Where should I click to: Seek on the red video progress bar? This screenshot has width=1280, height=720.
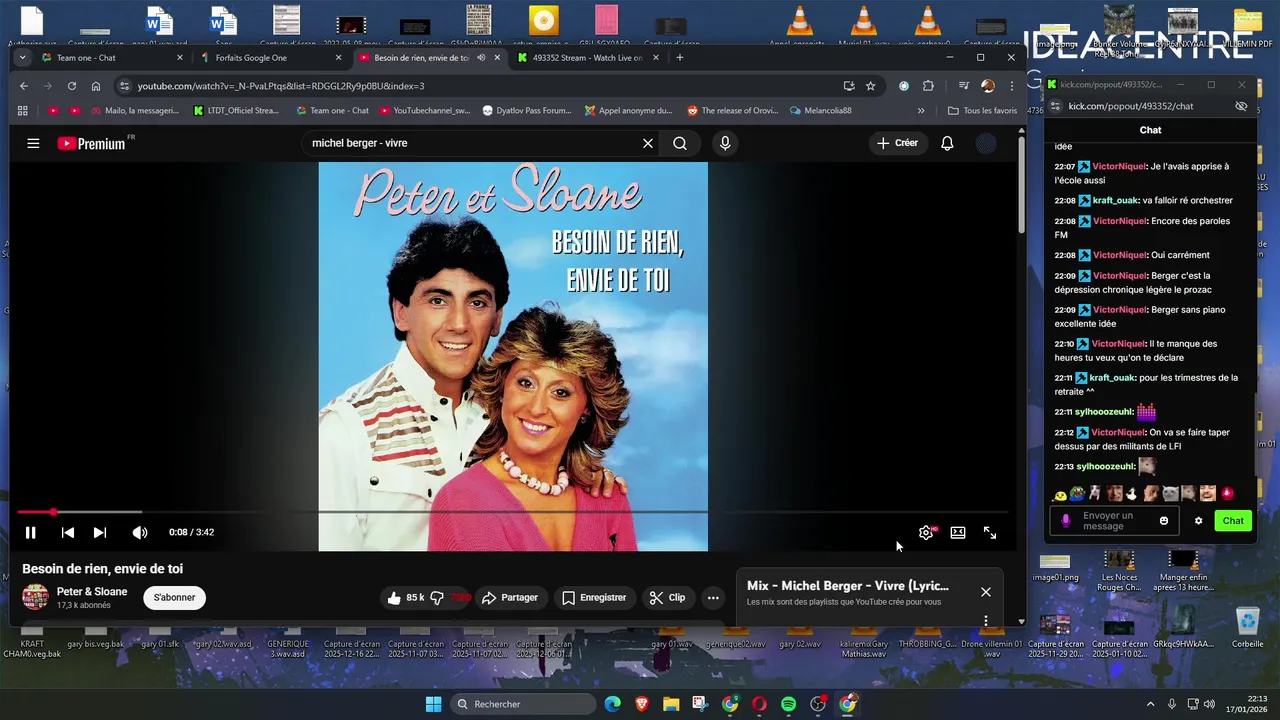512,512
